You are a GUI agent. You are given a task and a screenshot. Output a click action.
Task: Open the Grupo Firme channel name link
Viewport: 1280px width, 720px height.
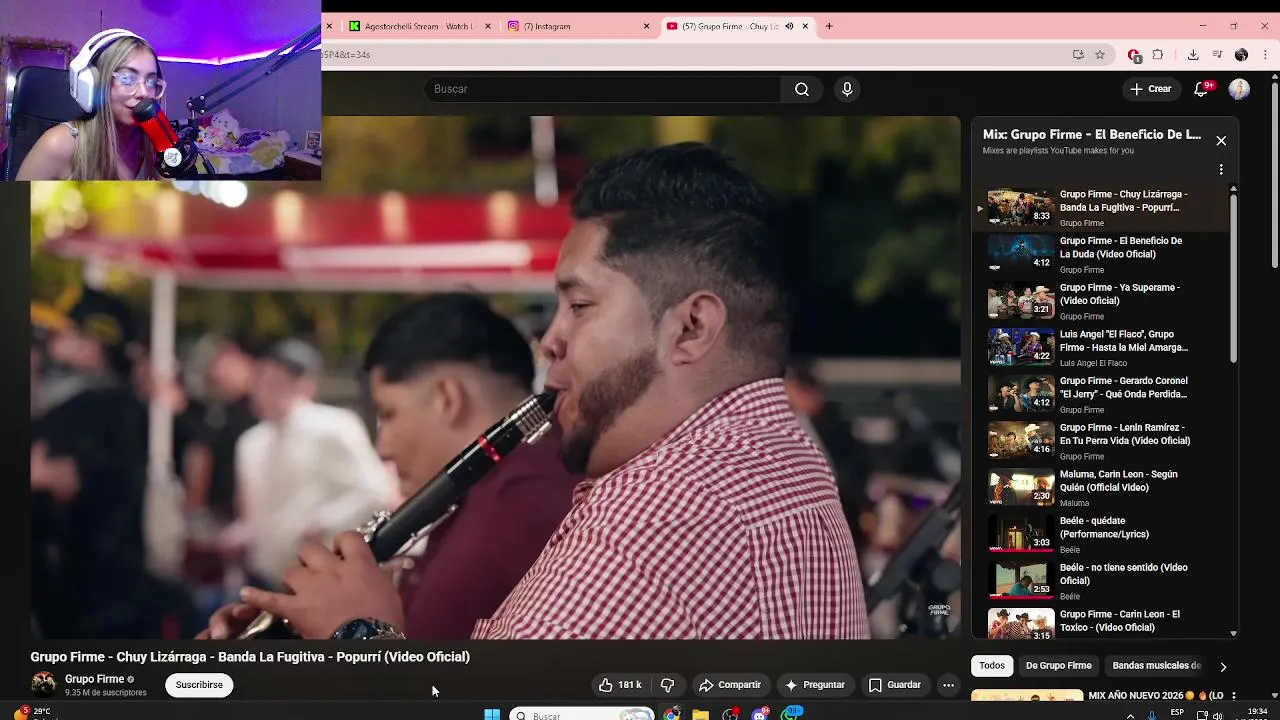[94, 679]
